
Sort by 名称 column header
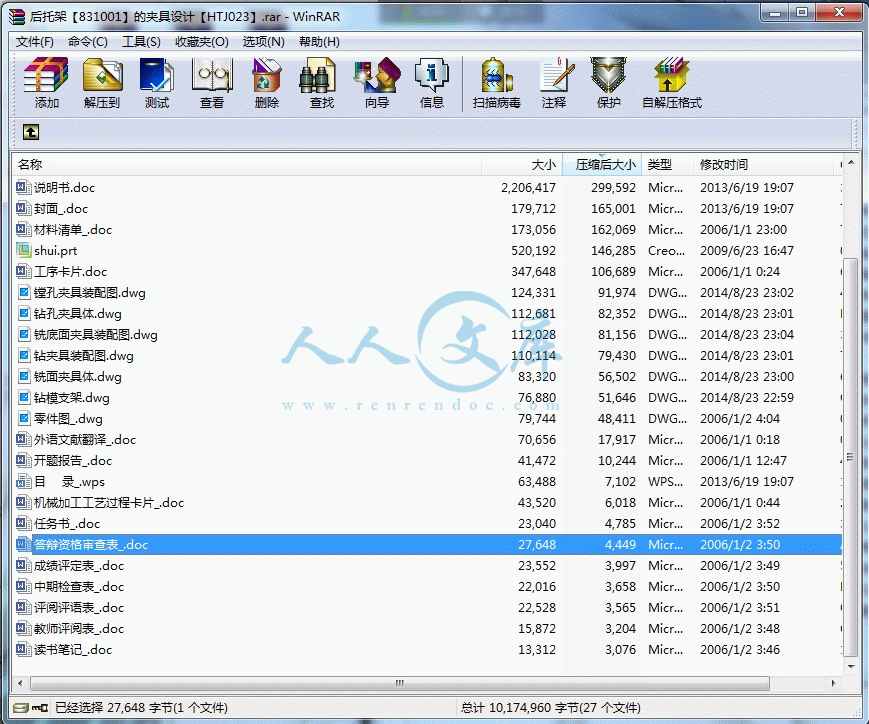coord(247,165)
